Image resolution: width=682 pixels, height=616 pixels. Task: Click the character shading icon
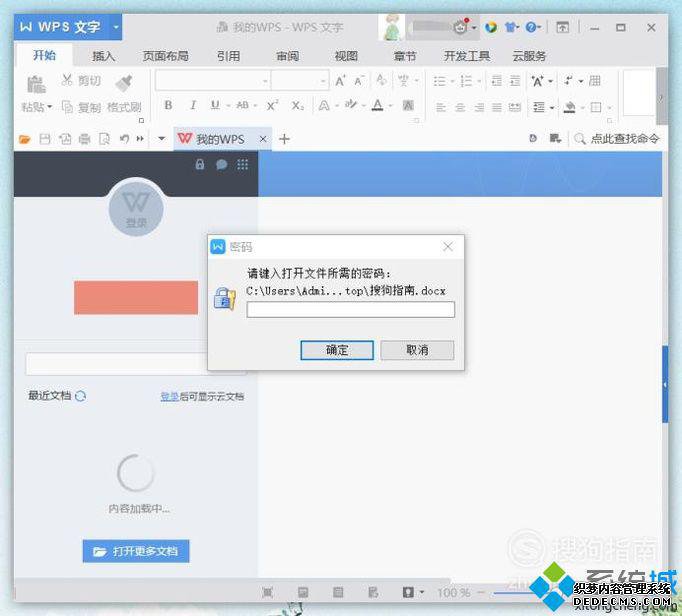point(408,105)
